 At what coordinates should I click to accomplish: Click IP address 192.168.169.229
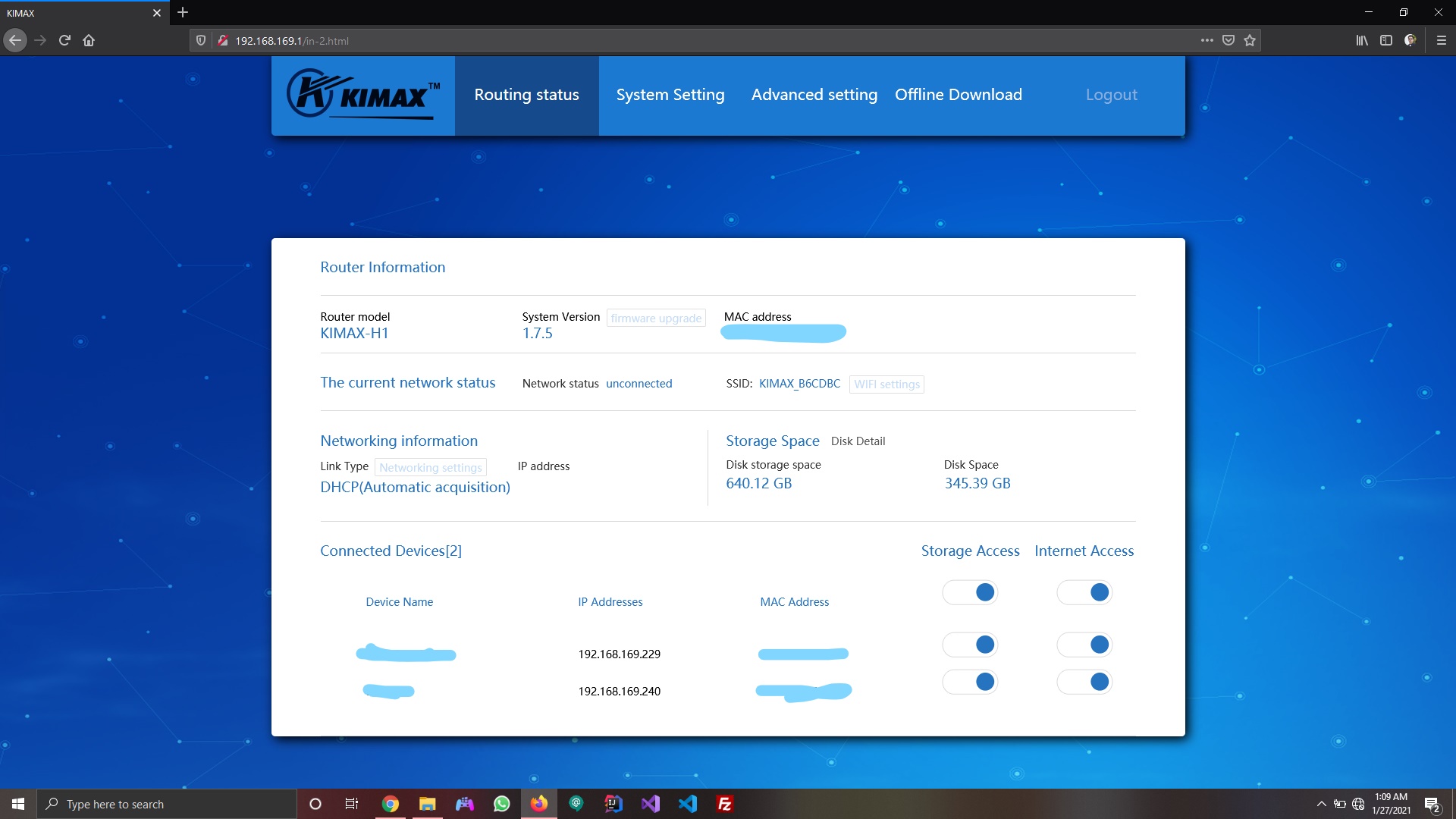pyautogui.click(x=620, y=654)
